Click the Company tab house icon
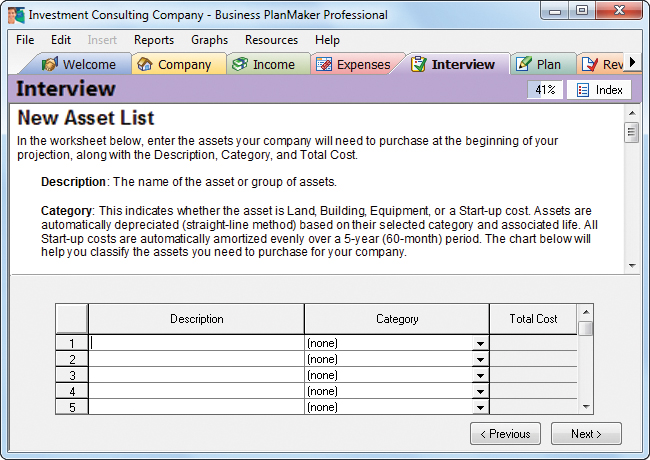Screen dimensions: 650x460 point(145,64)
